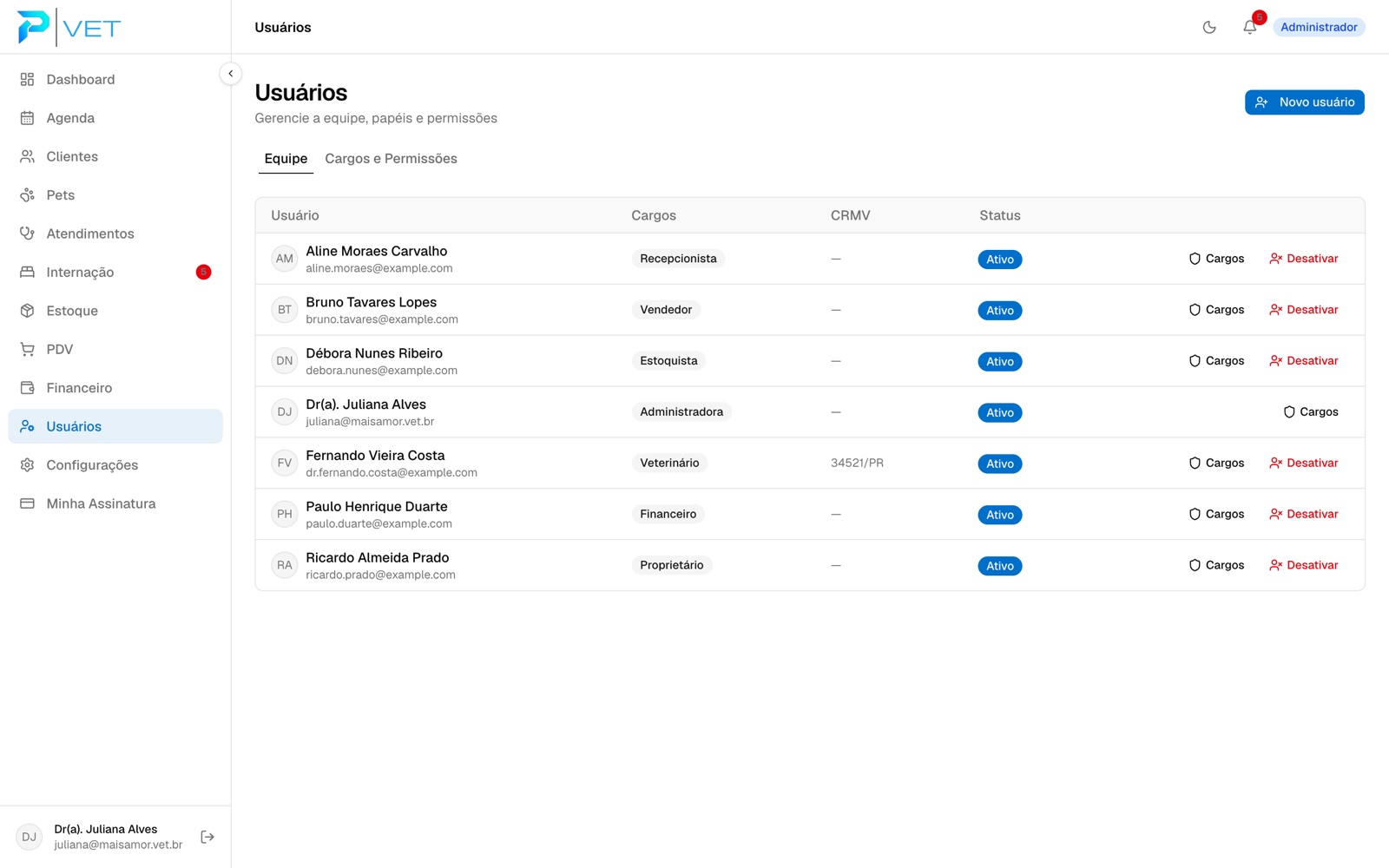
Task: Desativar Fernando Vieira Costa
Action: click(1303, 464)
